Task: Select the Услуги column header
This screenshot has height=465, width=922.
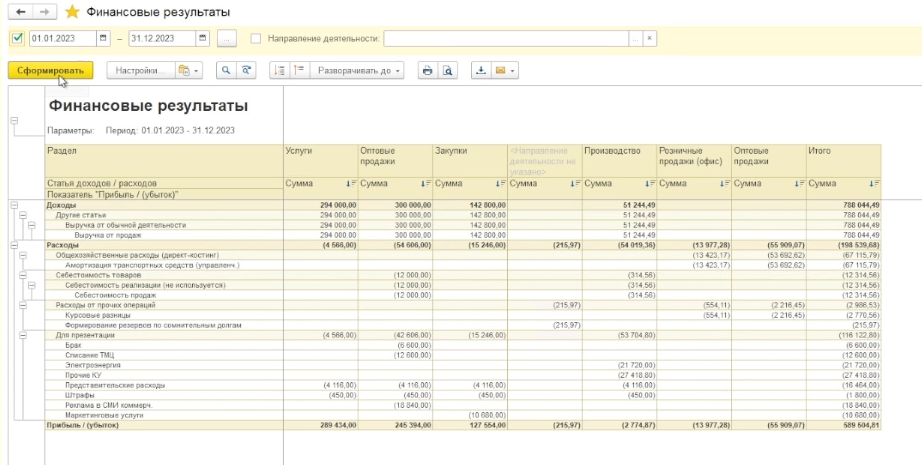Action: [x=321, y=160]
